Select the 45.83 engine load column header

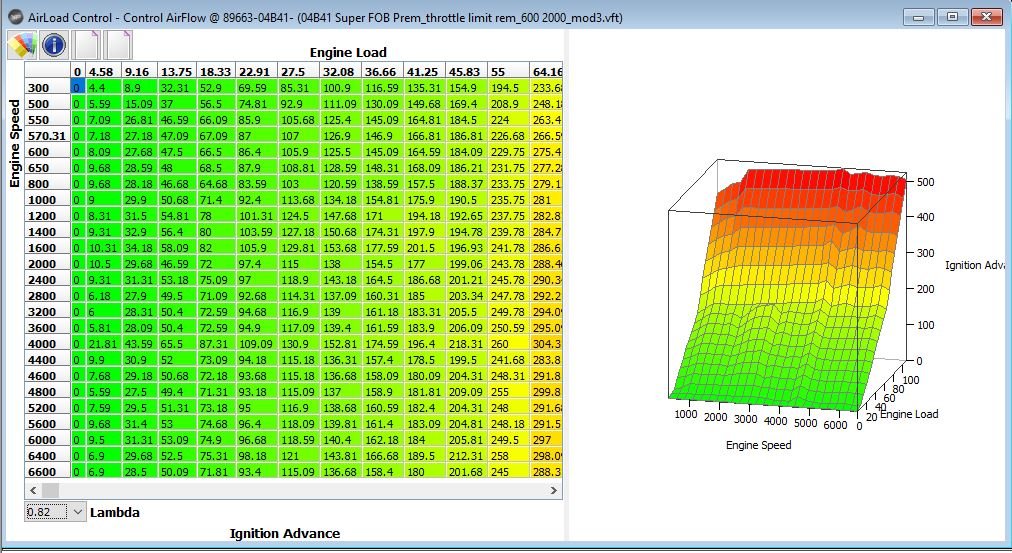(x=467, y=71)
